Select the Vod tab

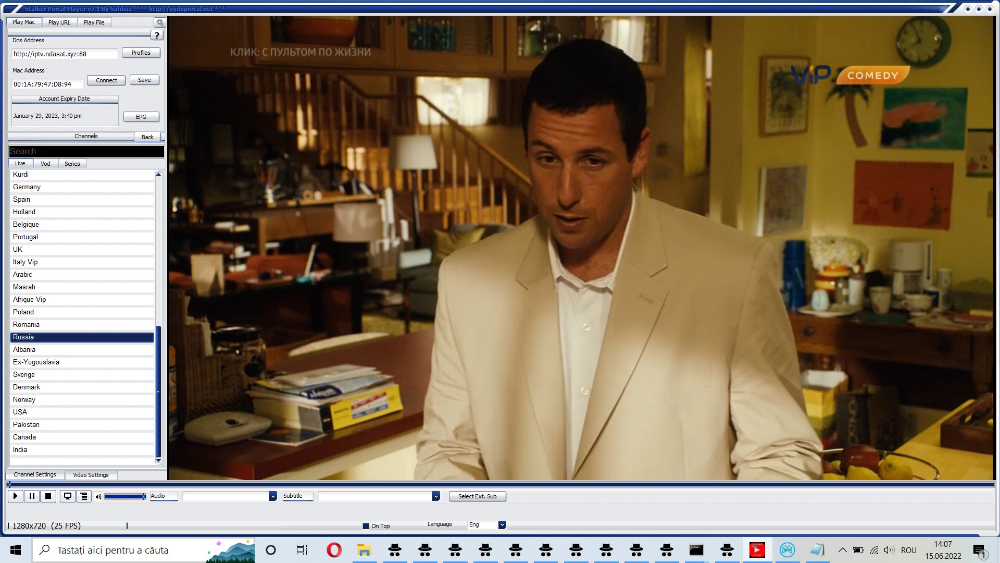pos(45,164)
